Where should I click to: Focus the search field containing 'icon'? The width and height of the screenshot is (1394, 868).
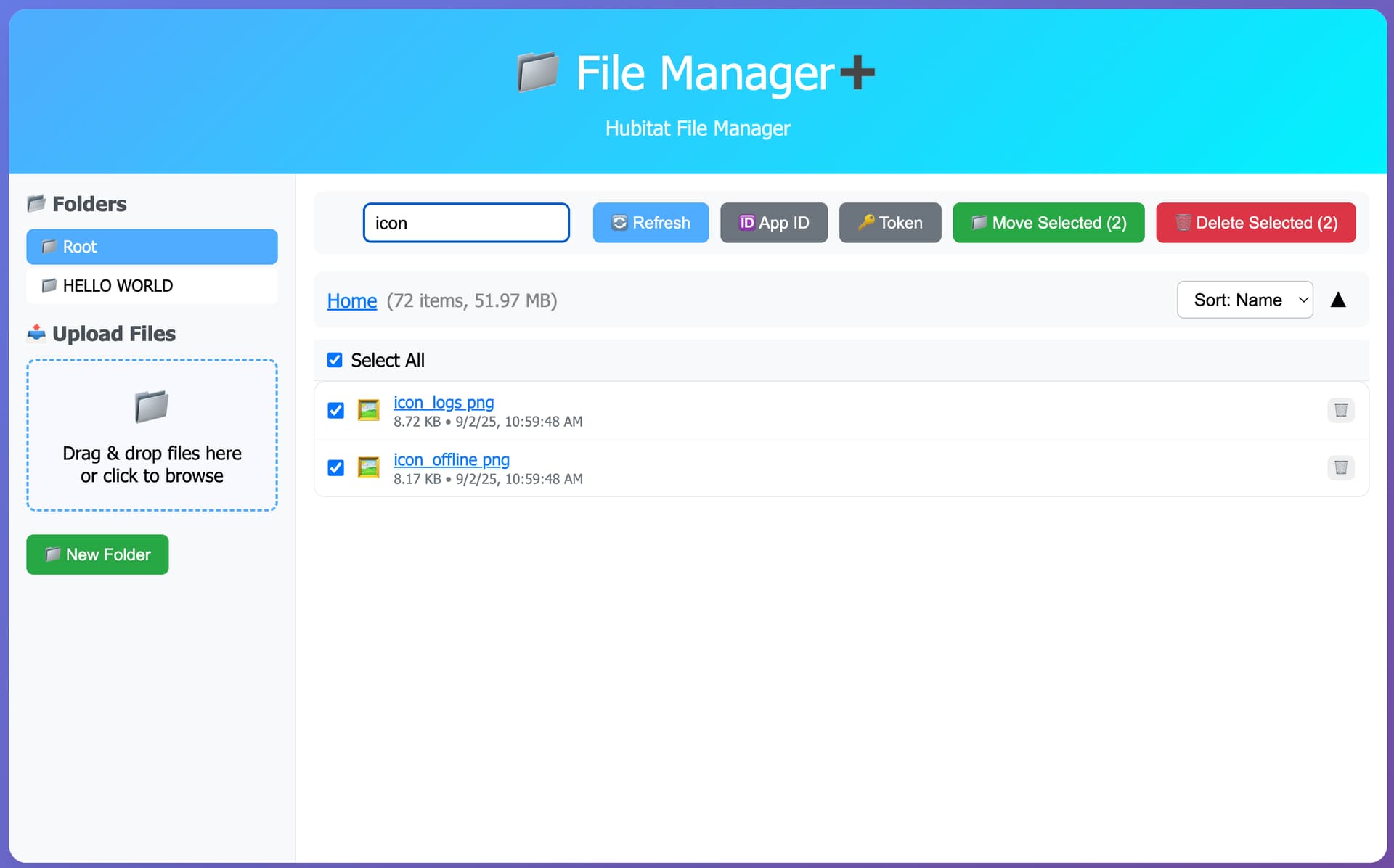point(465,223)
